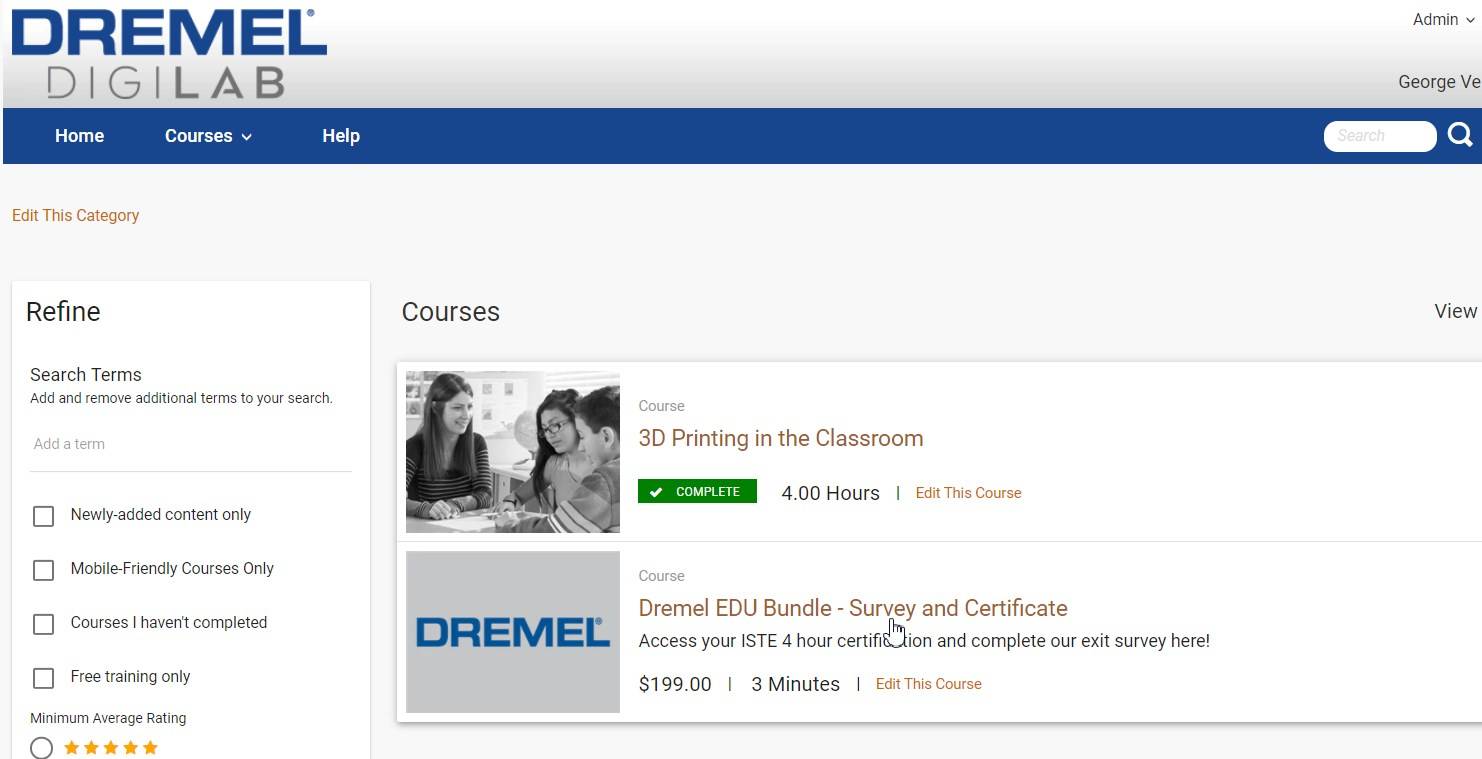Click the View option beside Courses heading
The height and width of the screenshot is (759, 1482).
tap(1456, 311)
